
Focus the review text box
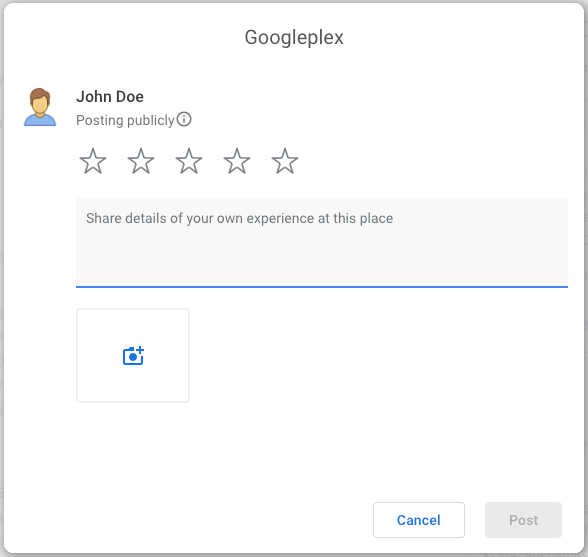point(322,243)
